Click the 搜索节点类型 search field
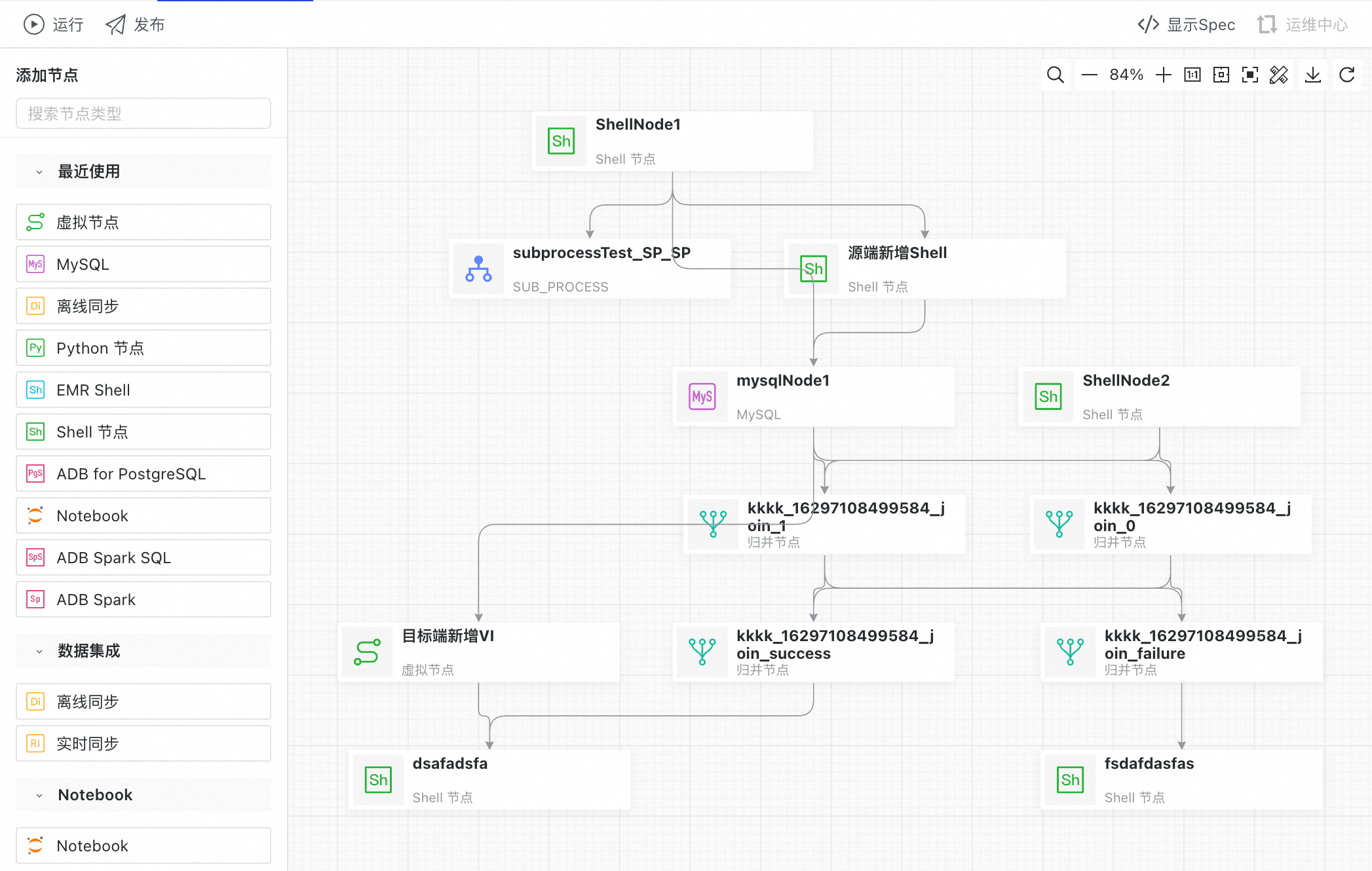Viewport: 1372px width, 871px height. pyautogui.click(x=143, y=114)
